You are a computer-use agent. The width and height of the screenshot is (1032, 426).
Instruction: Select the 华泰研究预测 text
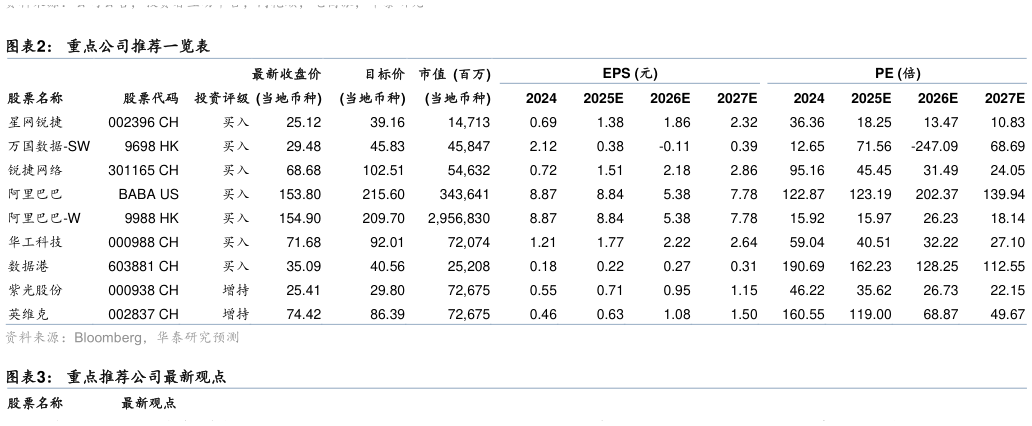coord(198,338)
